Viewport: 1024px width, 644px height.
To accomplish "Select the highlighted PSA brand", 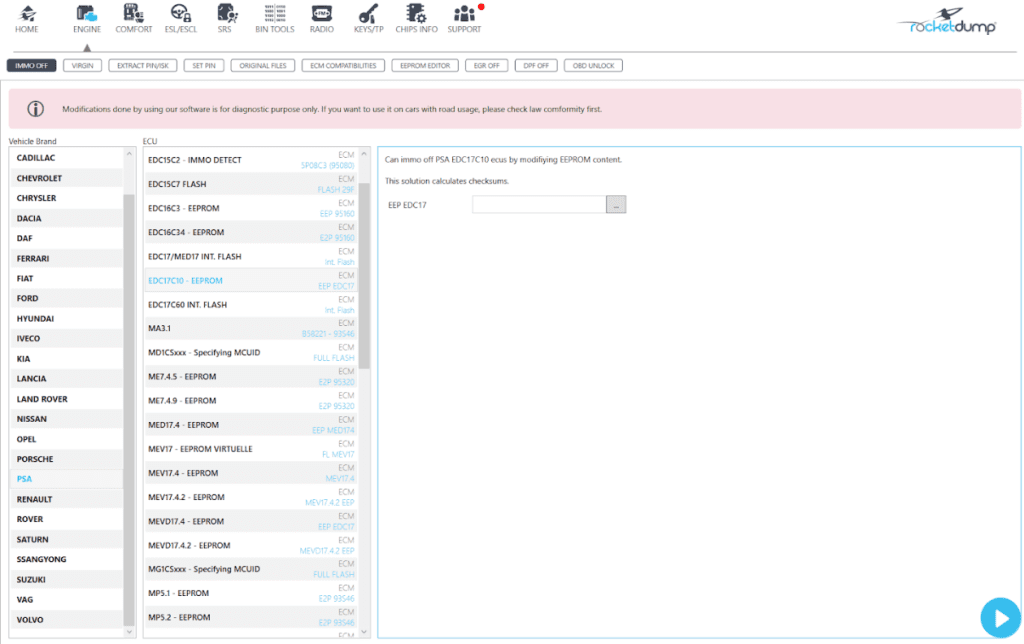I will pos(66,479).
